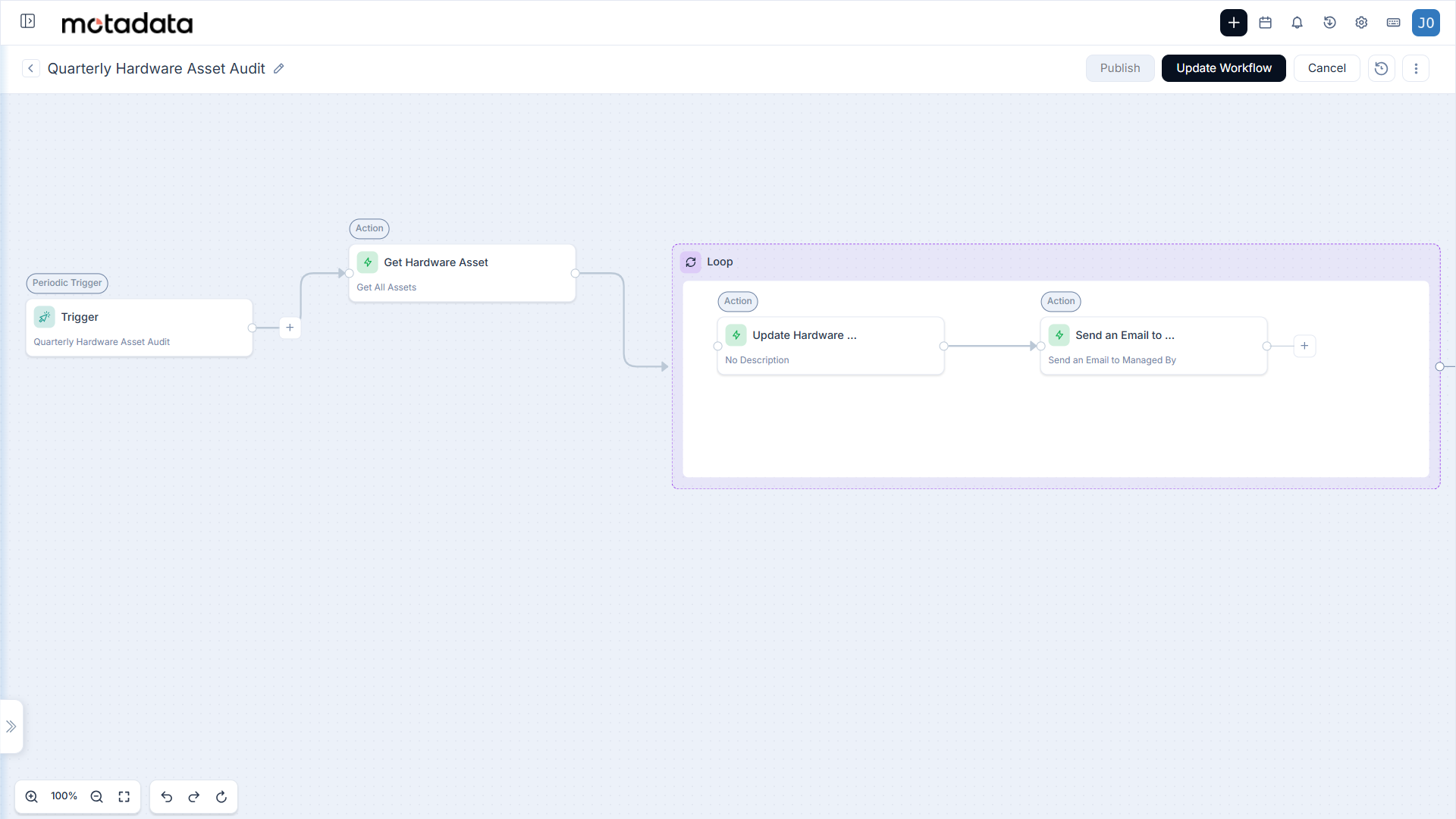Click the Loop refresh icon
This screenshot has width=1456, height=819.
(691, 262)
